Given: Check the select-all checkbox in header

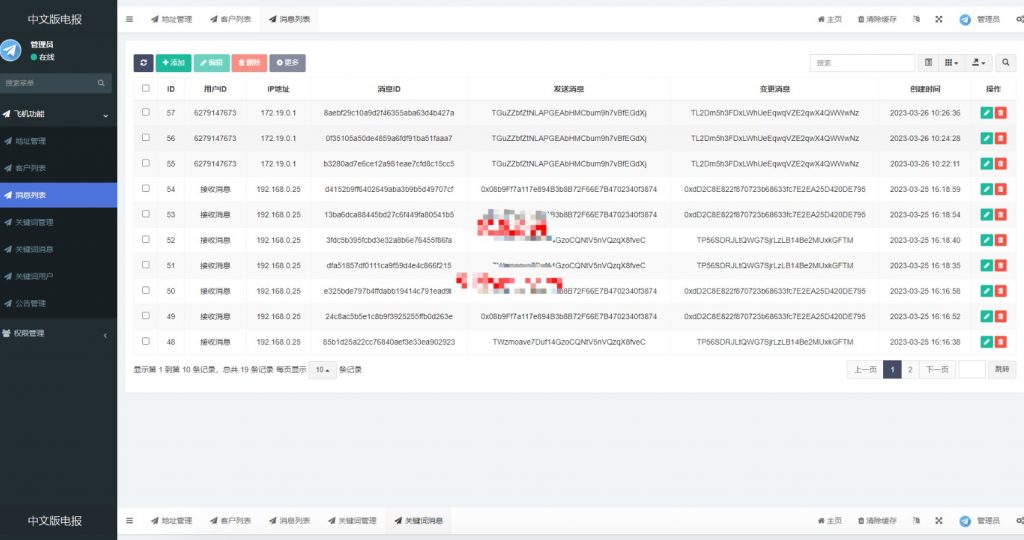Looking at the screenshot, I should [x=146, y=89].
